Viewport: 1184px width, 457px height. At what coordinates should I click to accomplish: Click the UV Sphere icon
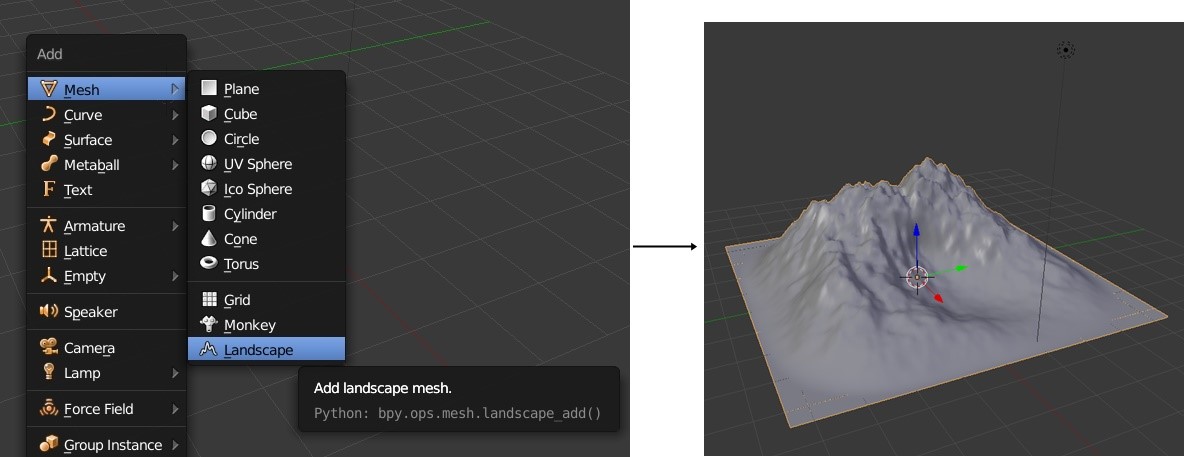pyautogui.click(x=209, y=163)
